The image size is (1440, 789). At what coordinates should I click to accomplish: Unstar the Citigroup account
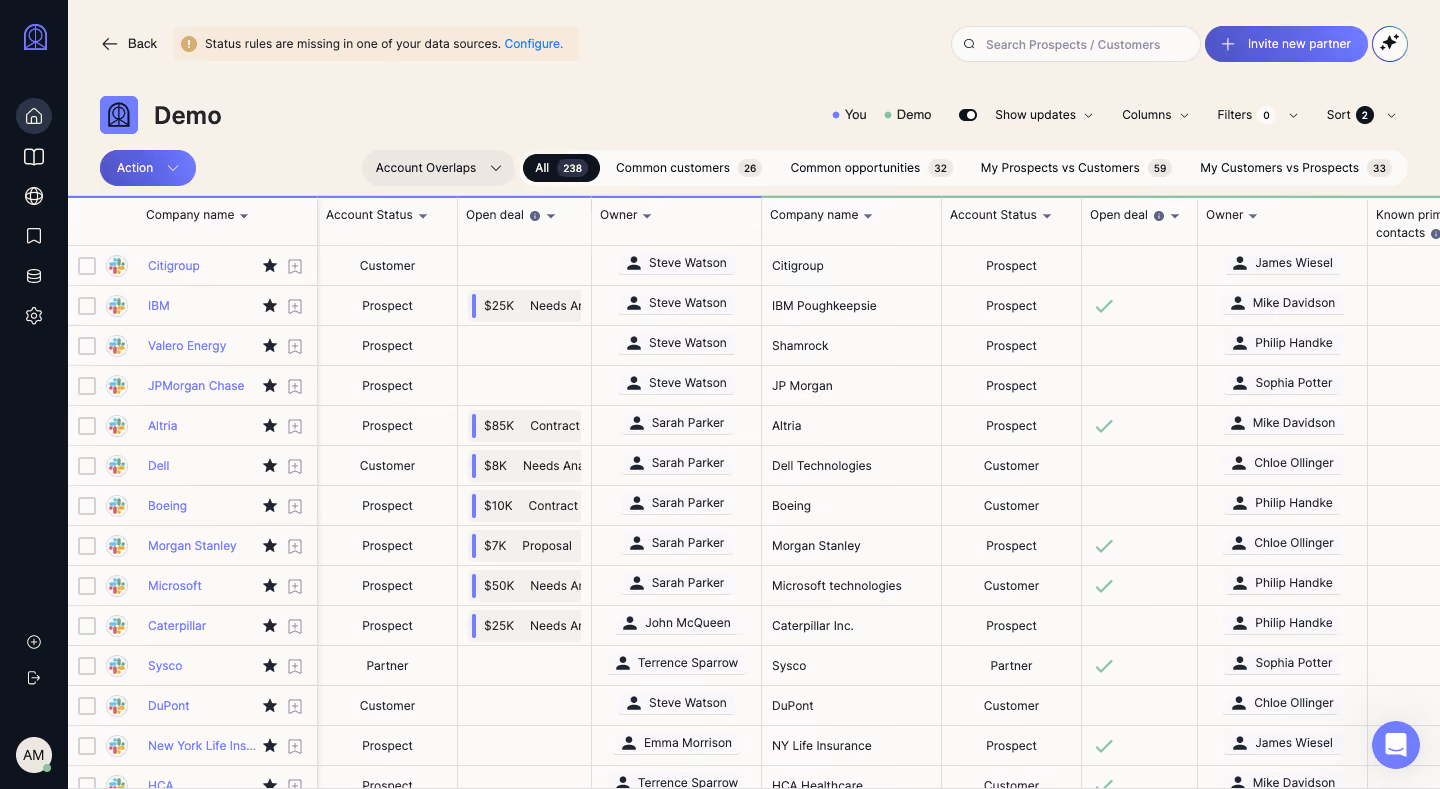[270, 266]
